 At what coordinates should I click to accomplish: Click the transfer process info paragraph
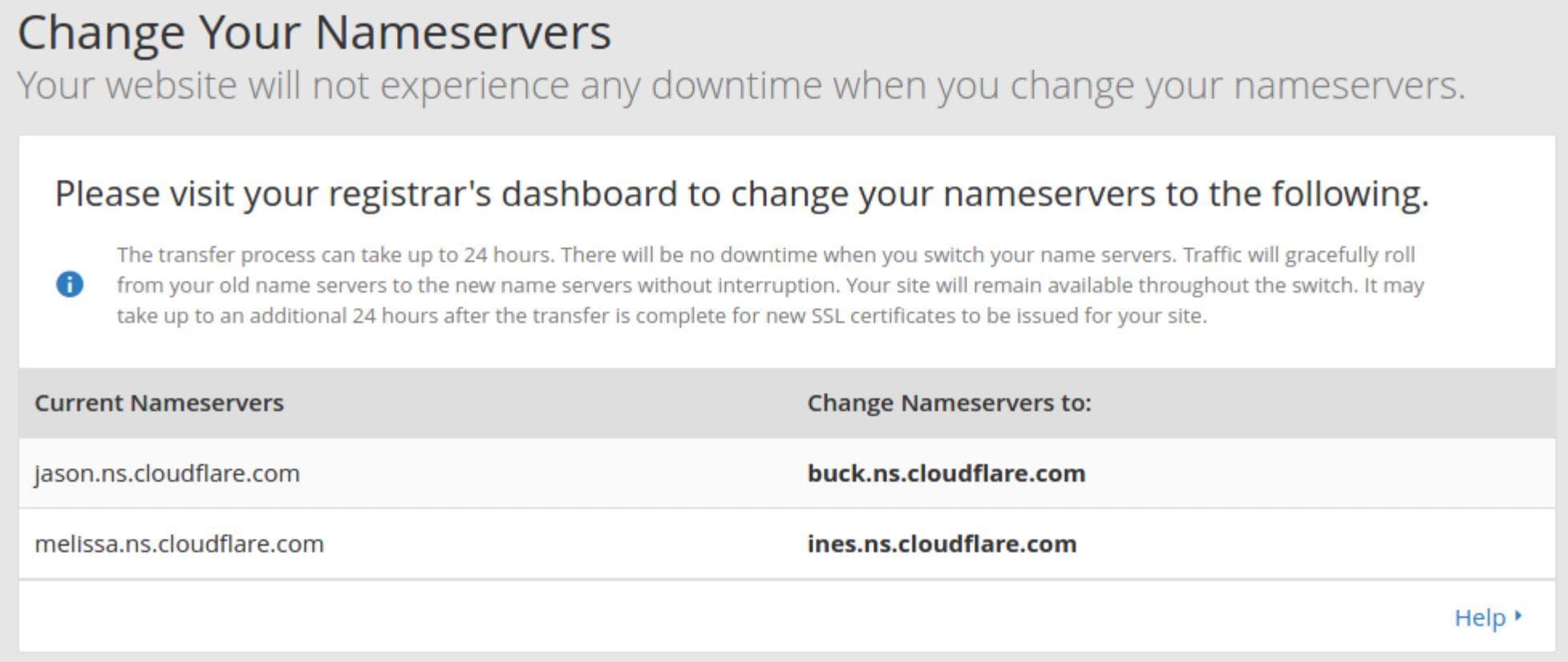click(x=770, y=285)
